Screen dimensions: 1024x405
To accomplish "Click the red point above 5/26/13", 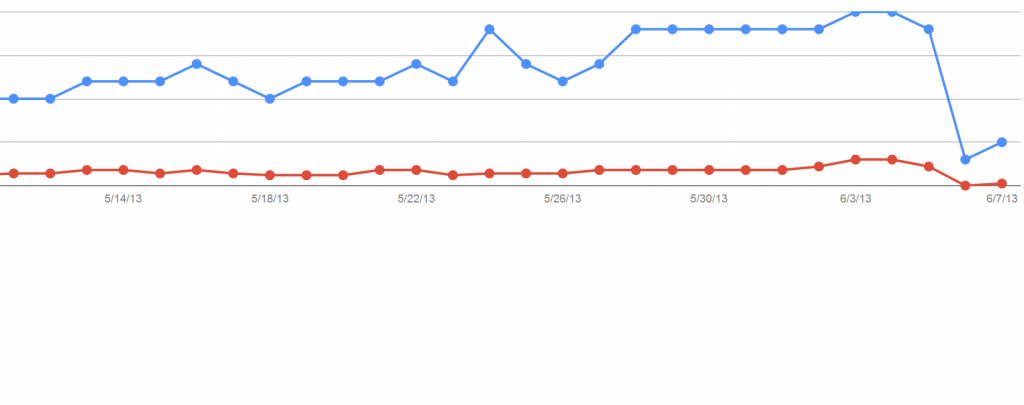I will pyautogui.click(x=562, y=173).
